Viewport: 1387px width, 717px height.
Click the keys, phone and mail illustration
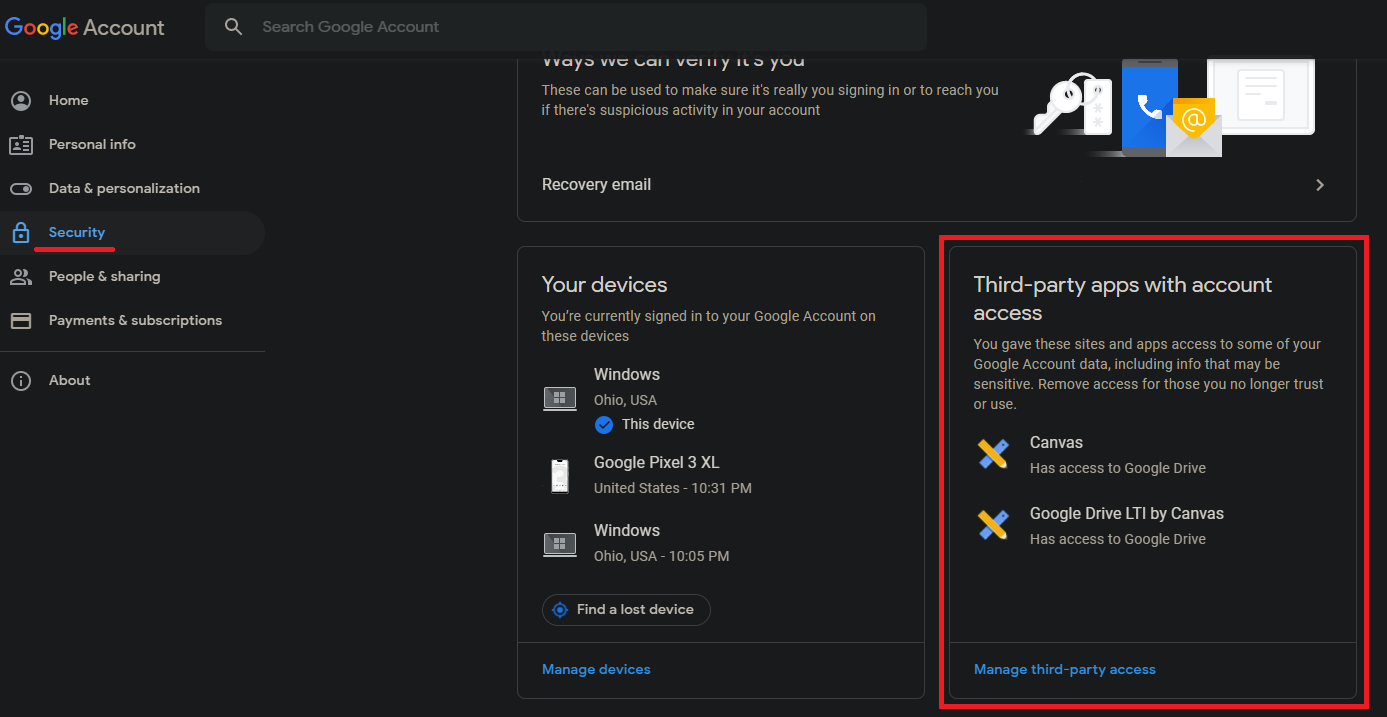[1170, 107]
